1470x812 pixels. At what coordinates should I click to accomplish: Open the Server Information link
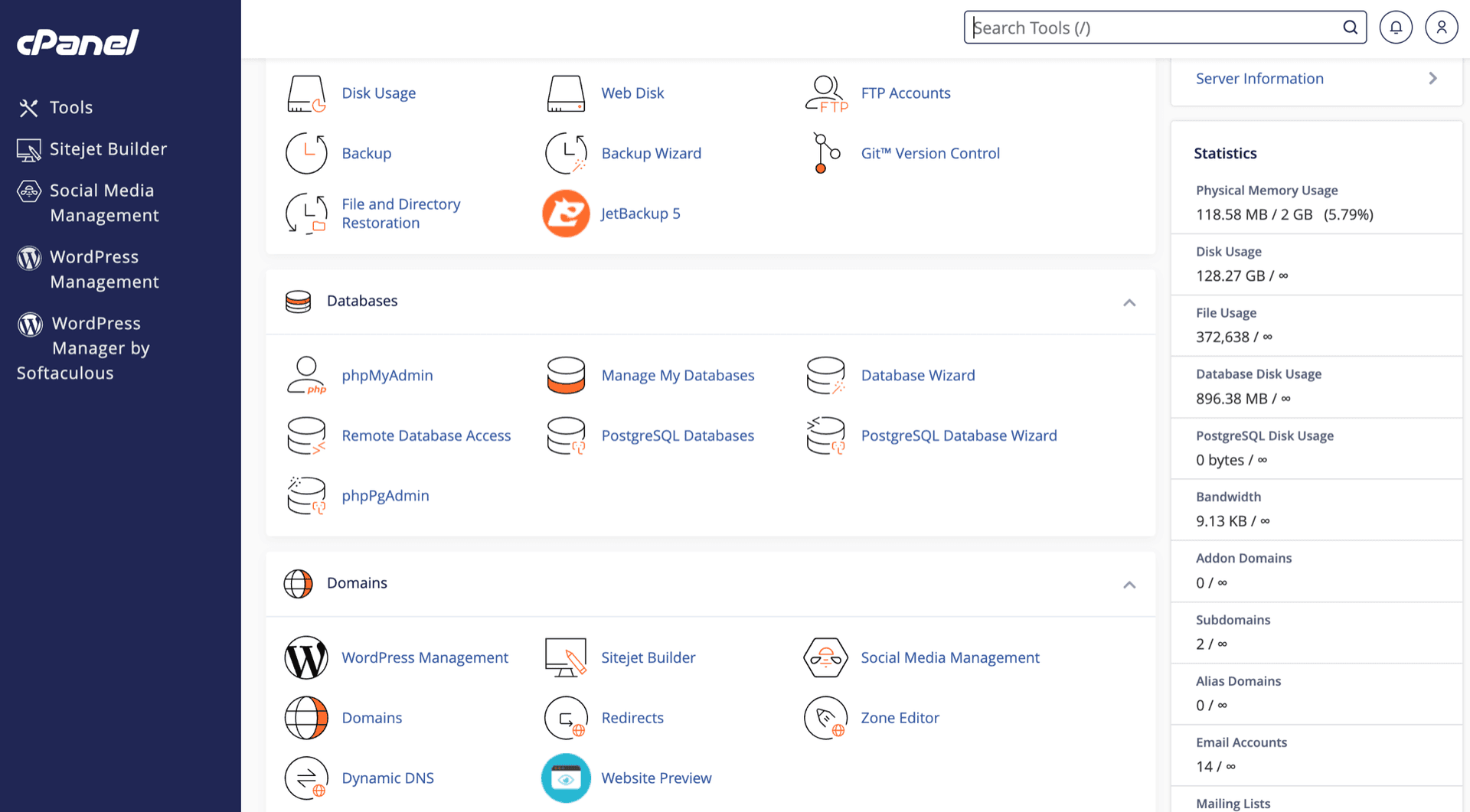(x=1259, y=78)
